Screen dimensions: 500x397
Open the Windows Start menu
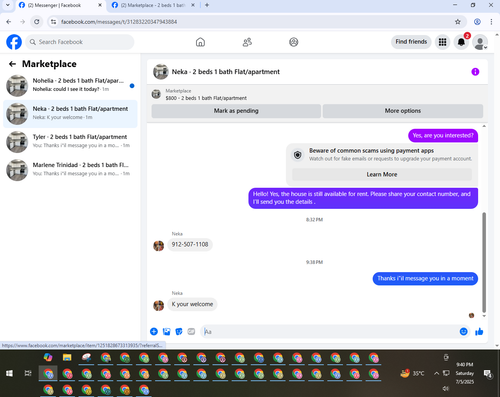coord(9,373)
